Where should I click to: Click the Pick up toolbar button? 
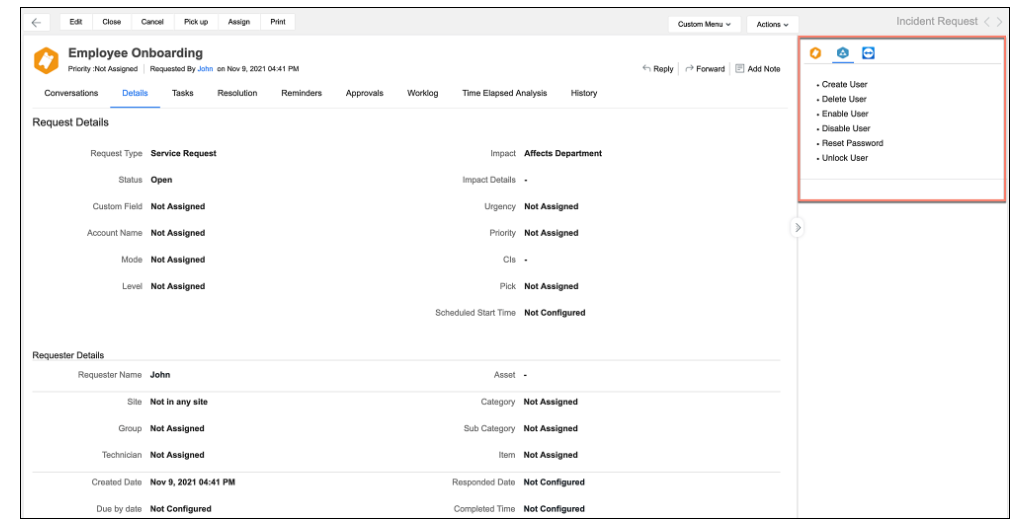pos(196,22)
